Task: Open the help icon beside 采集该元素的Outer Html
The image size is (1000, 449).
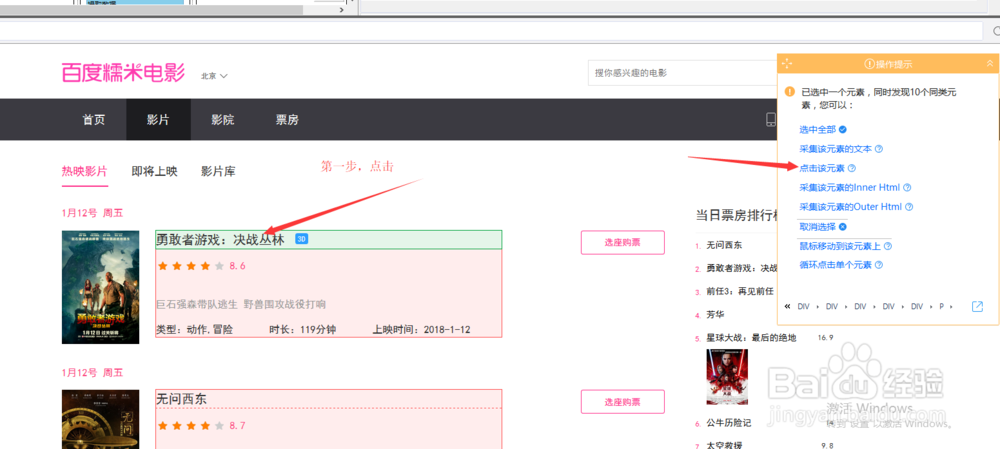Action: click(x=909, y=207)
